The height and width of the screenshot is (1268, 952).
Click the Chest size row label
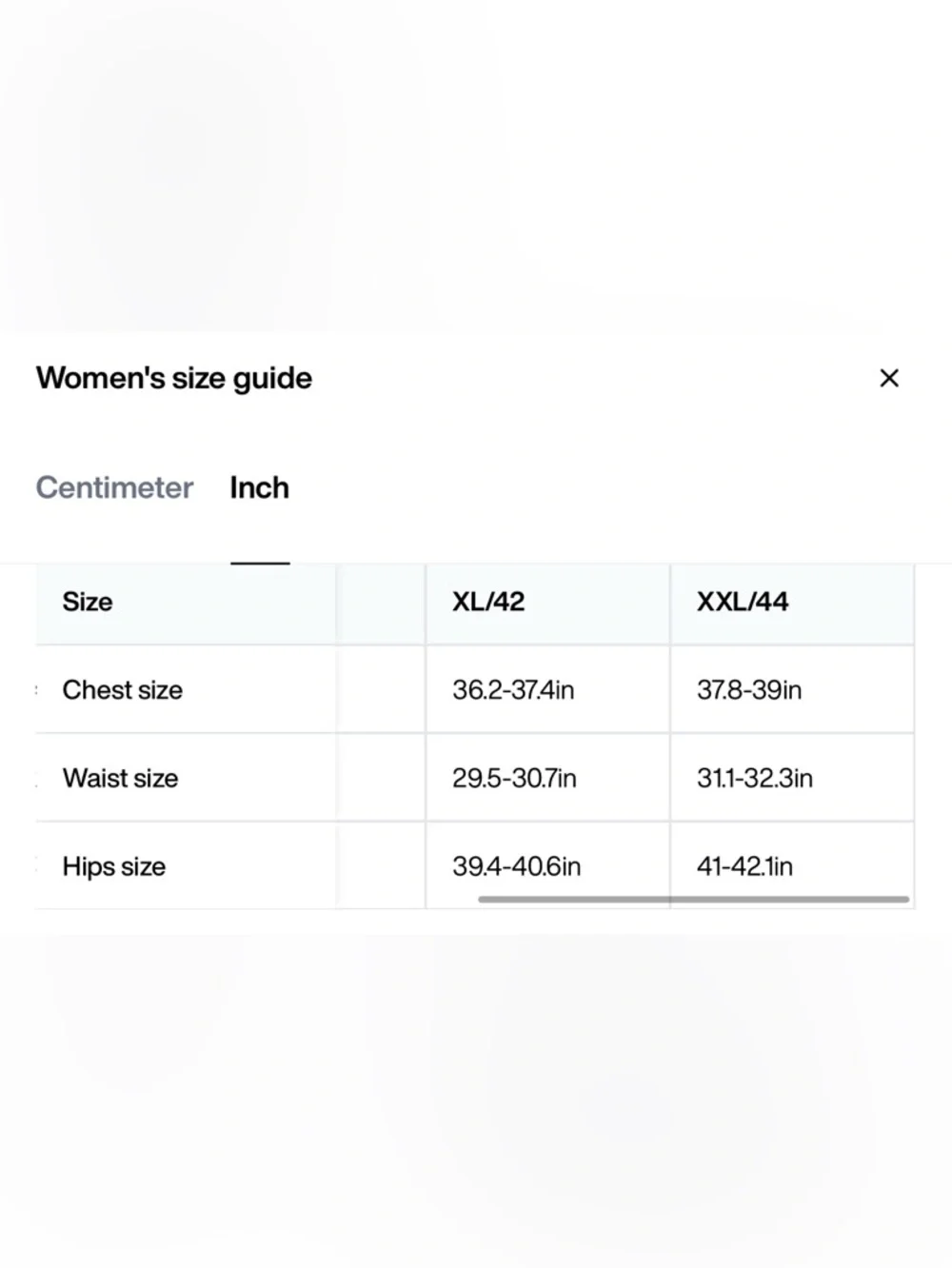(x=123, y=690)
